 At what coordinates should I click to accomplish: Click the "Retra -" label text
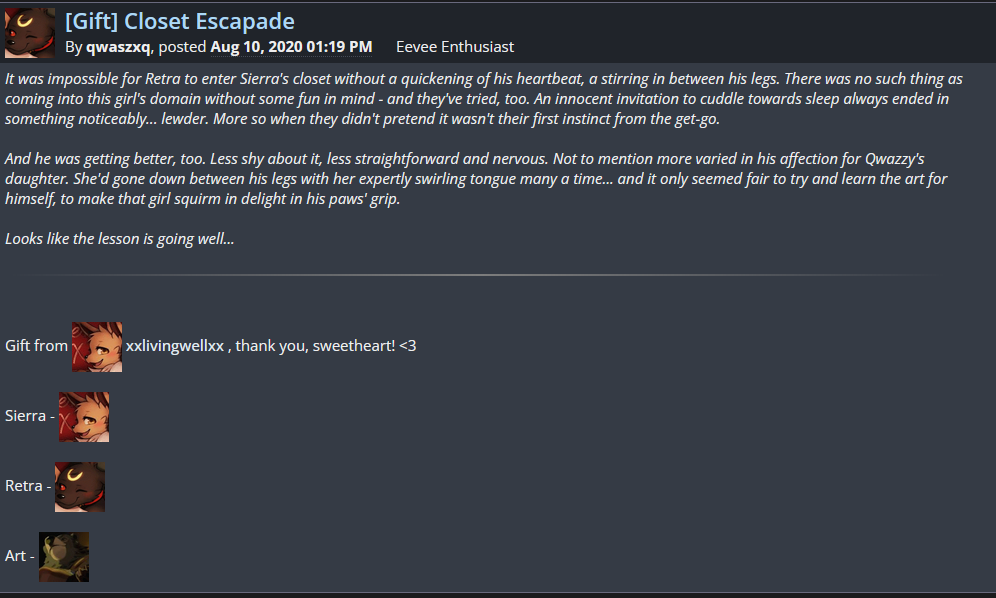click(x=27, y=486)
